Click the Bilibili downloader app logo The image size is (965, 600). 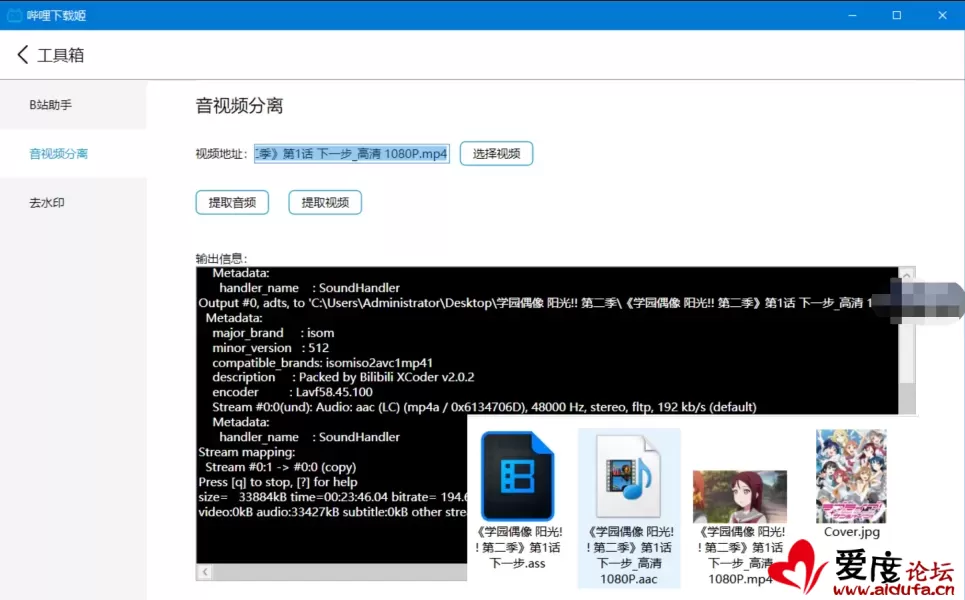(14, 15)
